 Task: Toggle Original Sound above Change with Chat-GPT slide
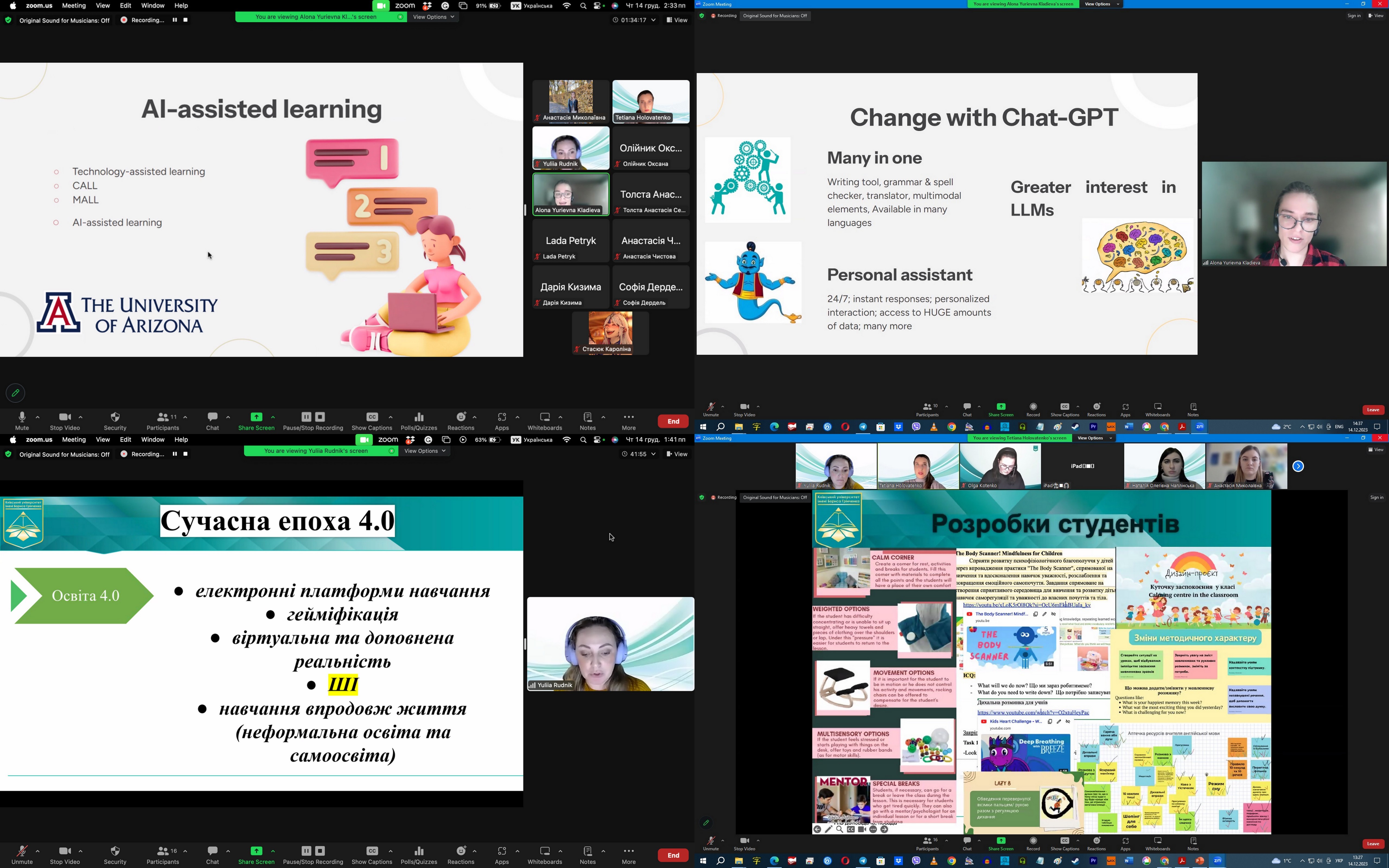tap(775, 16)
